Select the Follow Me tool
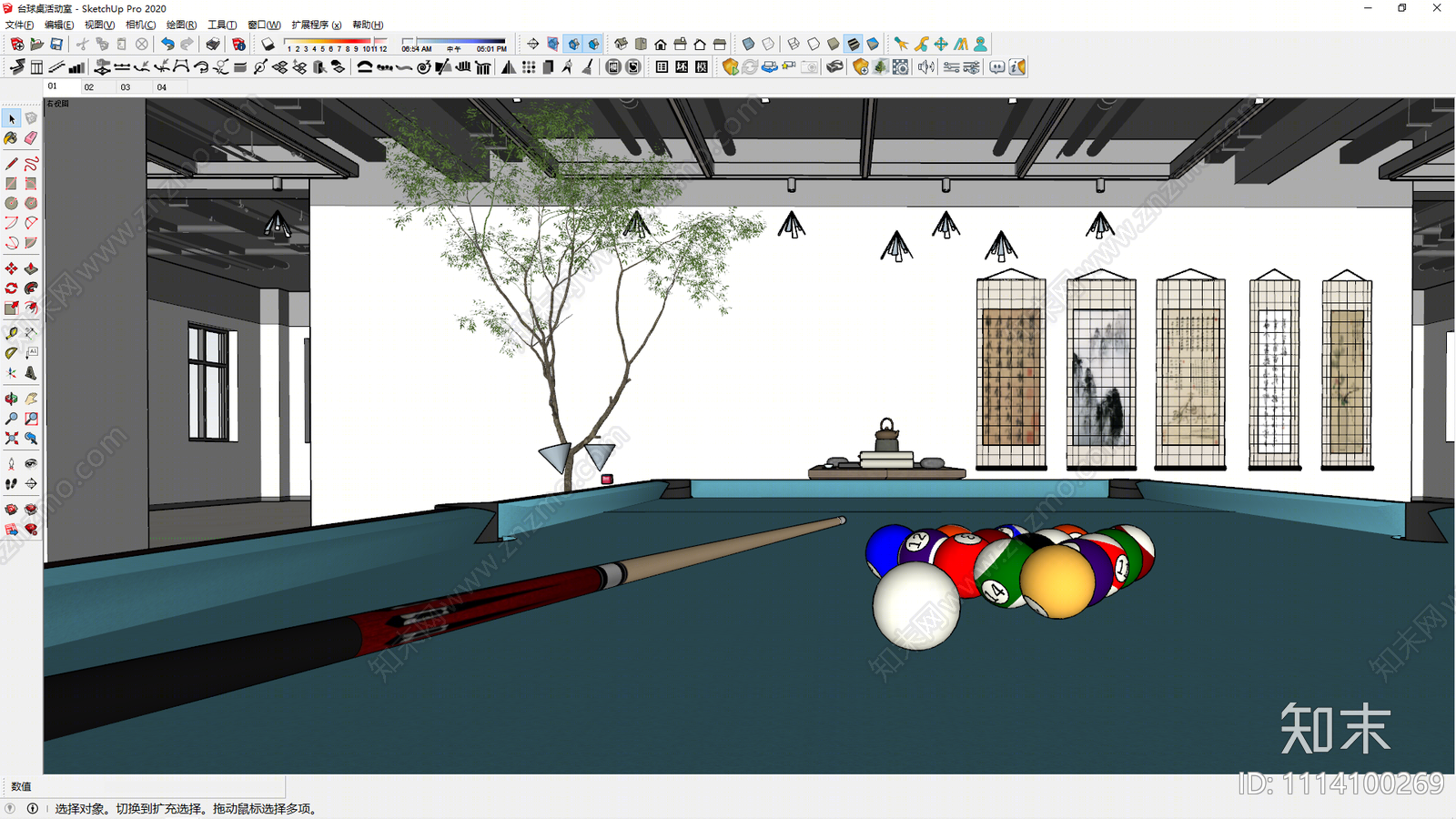 click(31, 288)
